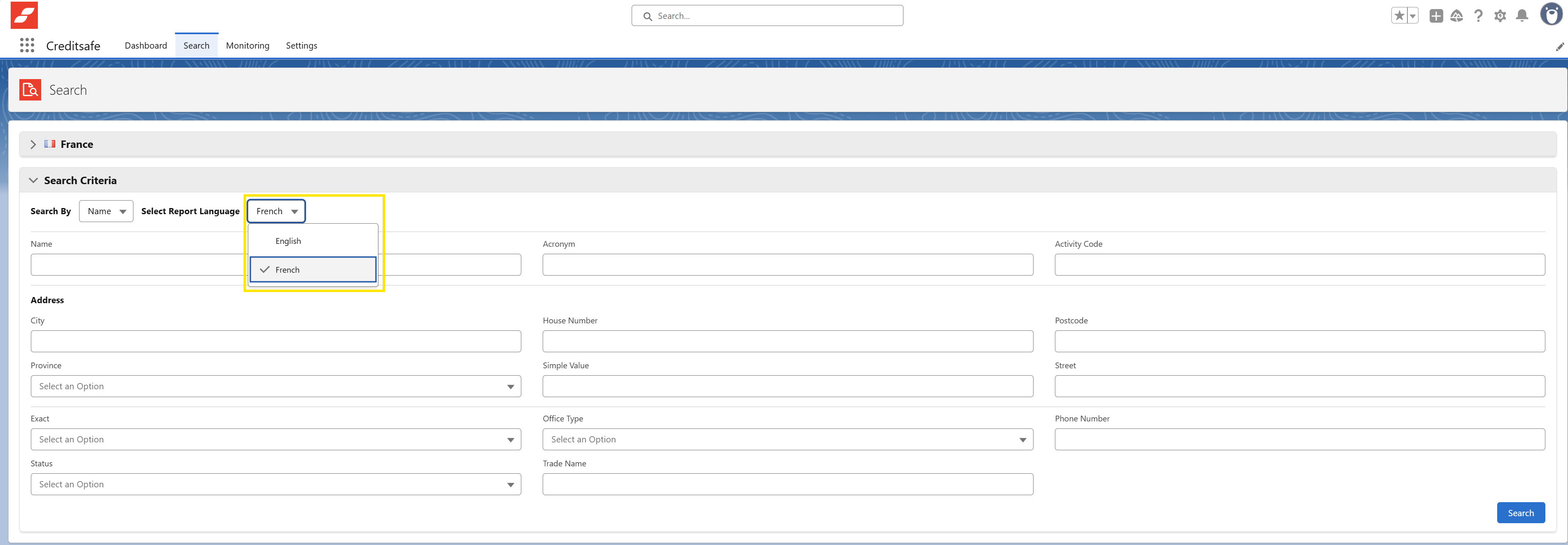1568x545 pixels.
Task: Click the user profile avatar
Action: point(1551,14)
